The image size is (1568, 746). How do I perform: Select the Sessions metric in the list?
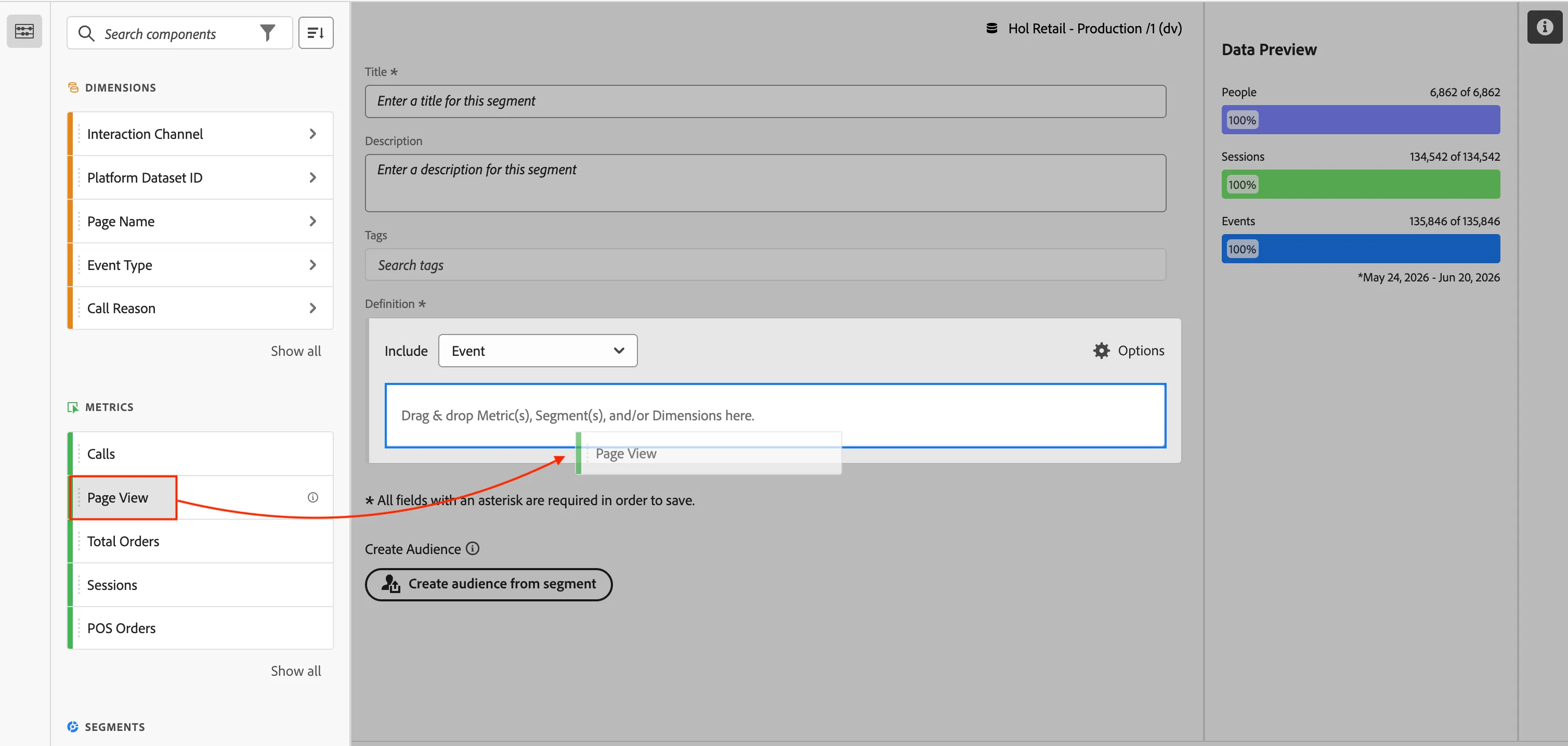(x=200, y=585)
